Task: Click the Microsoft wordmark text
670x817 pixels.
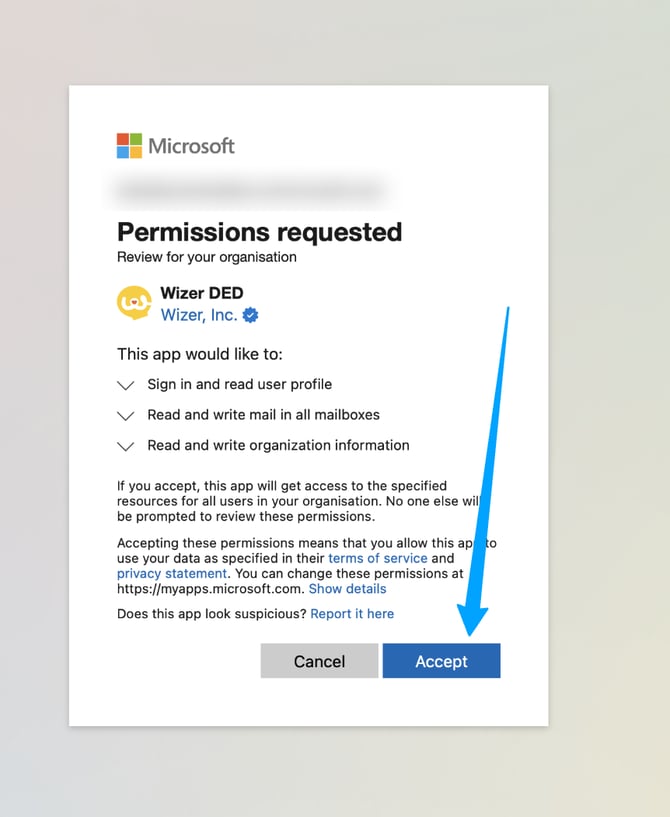Action: [191, 146]
